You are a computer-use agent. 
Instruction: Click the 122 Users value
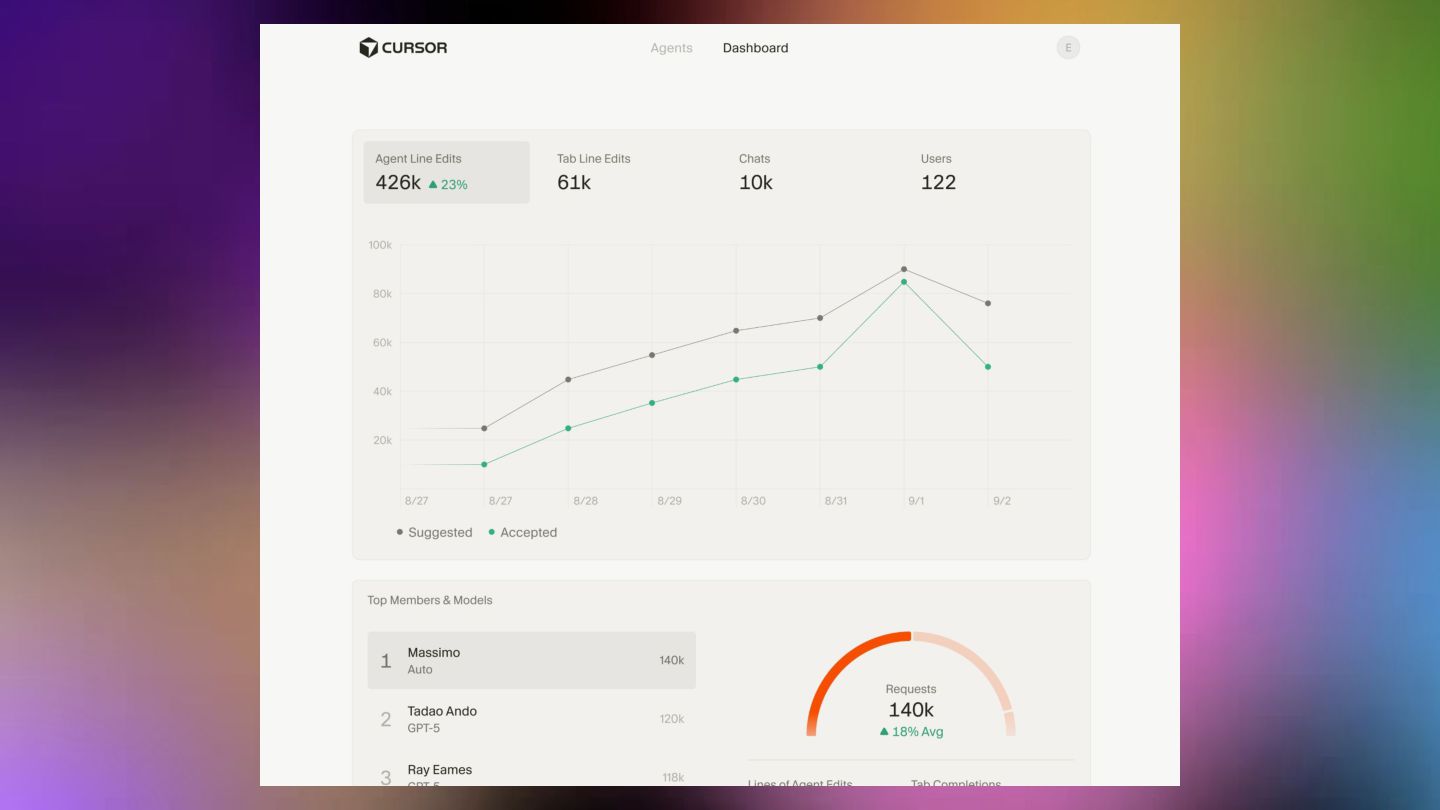click(x=938, y=182)
